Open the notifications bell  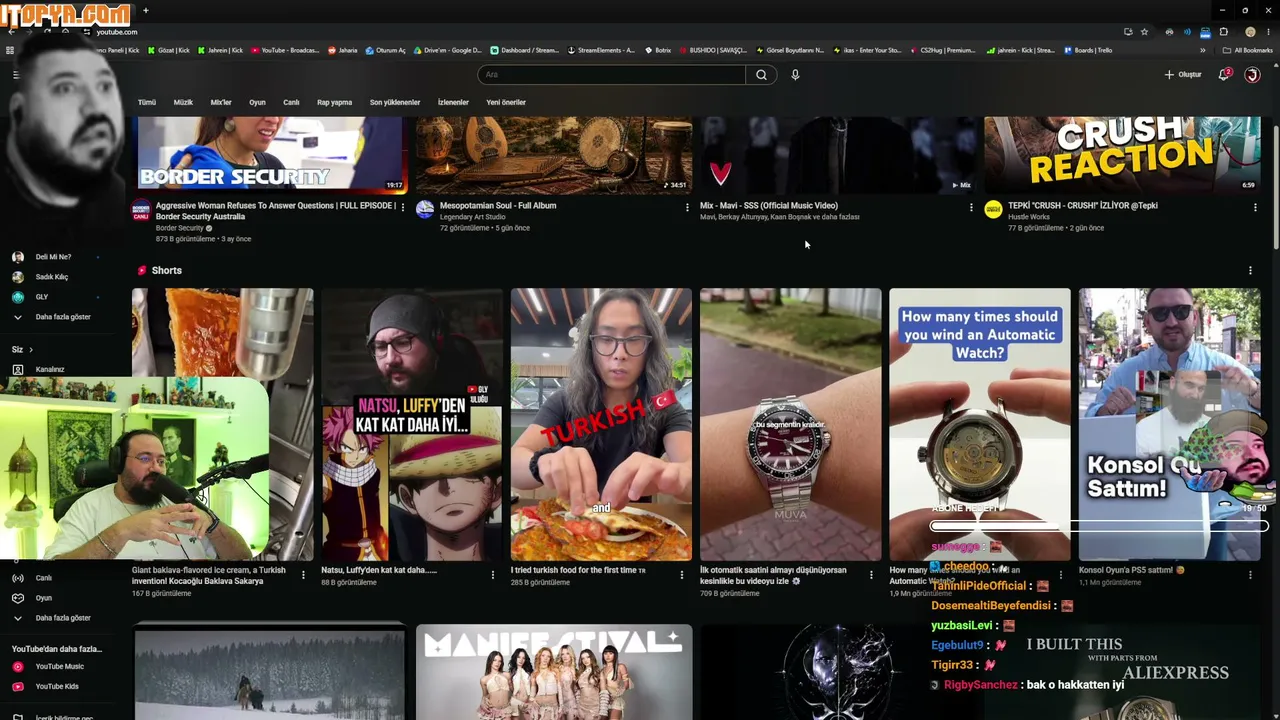point(1223,75)
